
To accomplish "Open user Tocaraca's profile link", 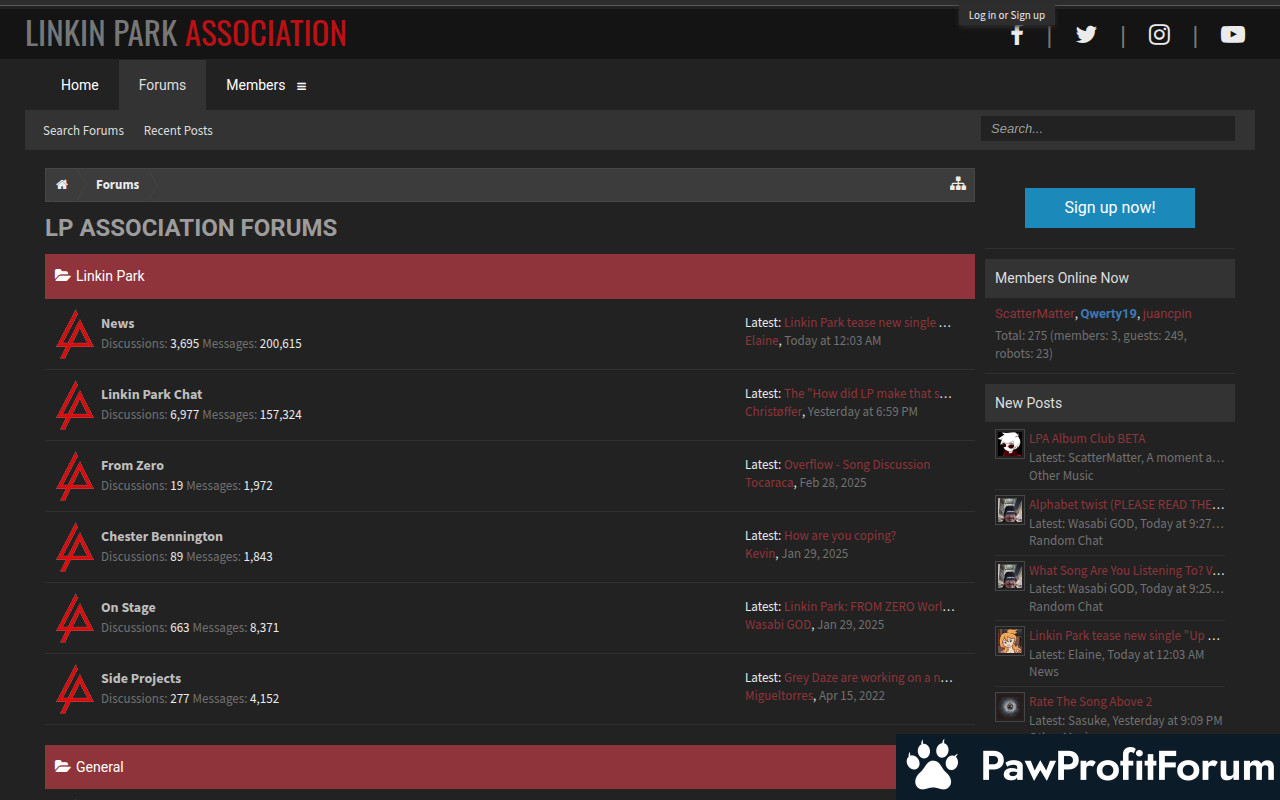I will pyautogui.click(x=769, y=483).
